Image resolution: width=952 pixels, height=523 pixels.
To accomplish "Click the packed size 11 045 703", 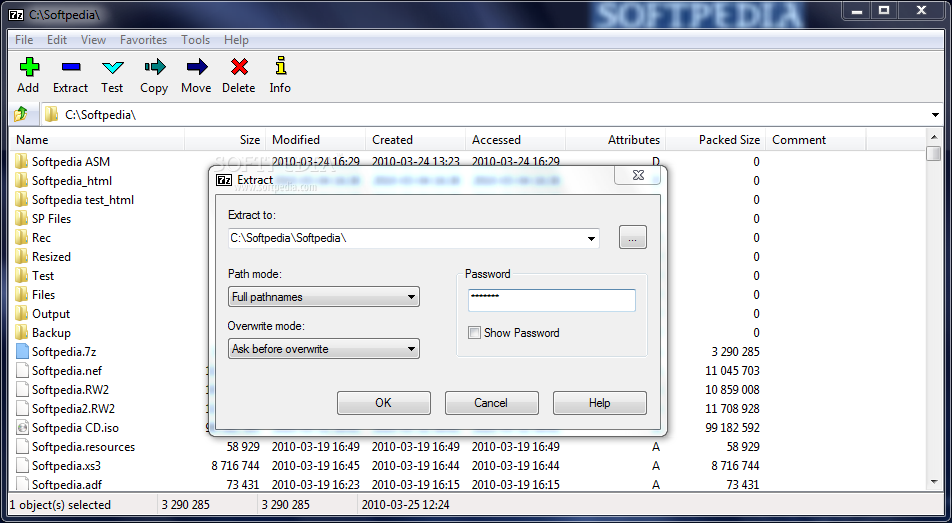I will point(732,371).
